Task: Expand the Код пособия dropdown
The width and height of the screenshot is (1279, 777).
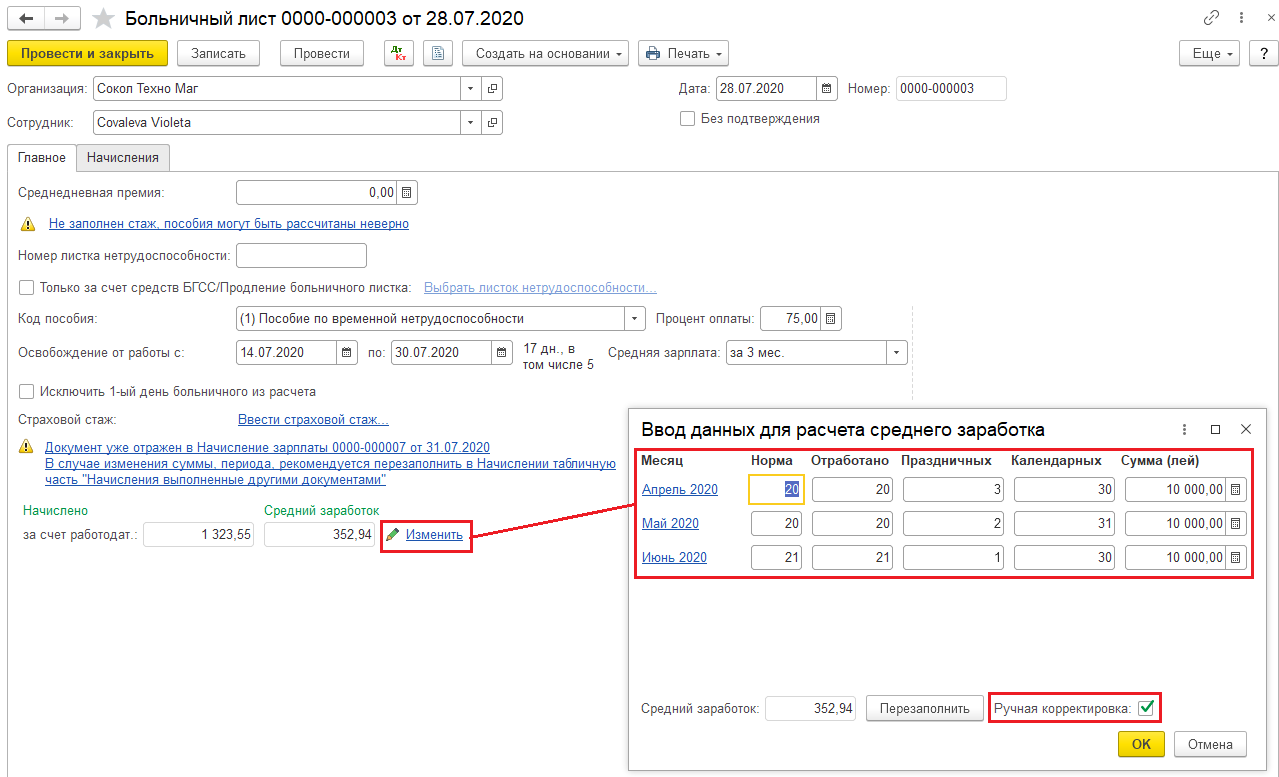Action: [634, 319]
